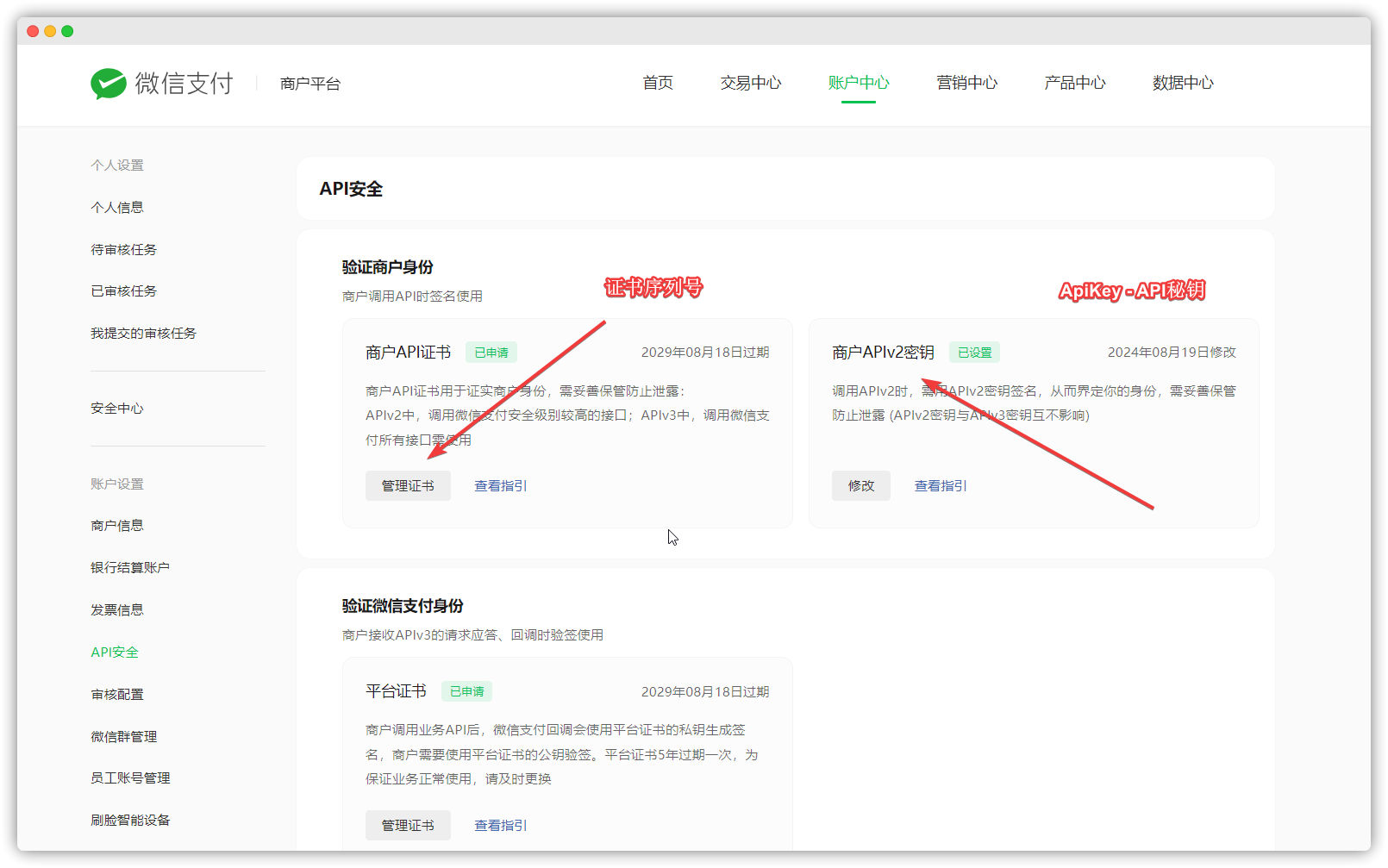Click the 商户APIv2密钥 card title
Image resolution: width=1388 pixels, height=868 pixels.
click(x=884, y=353)
